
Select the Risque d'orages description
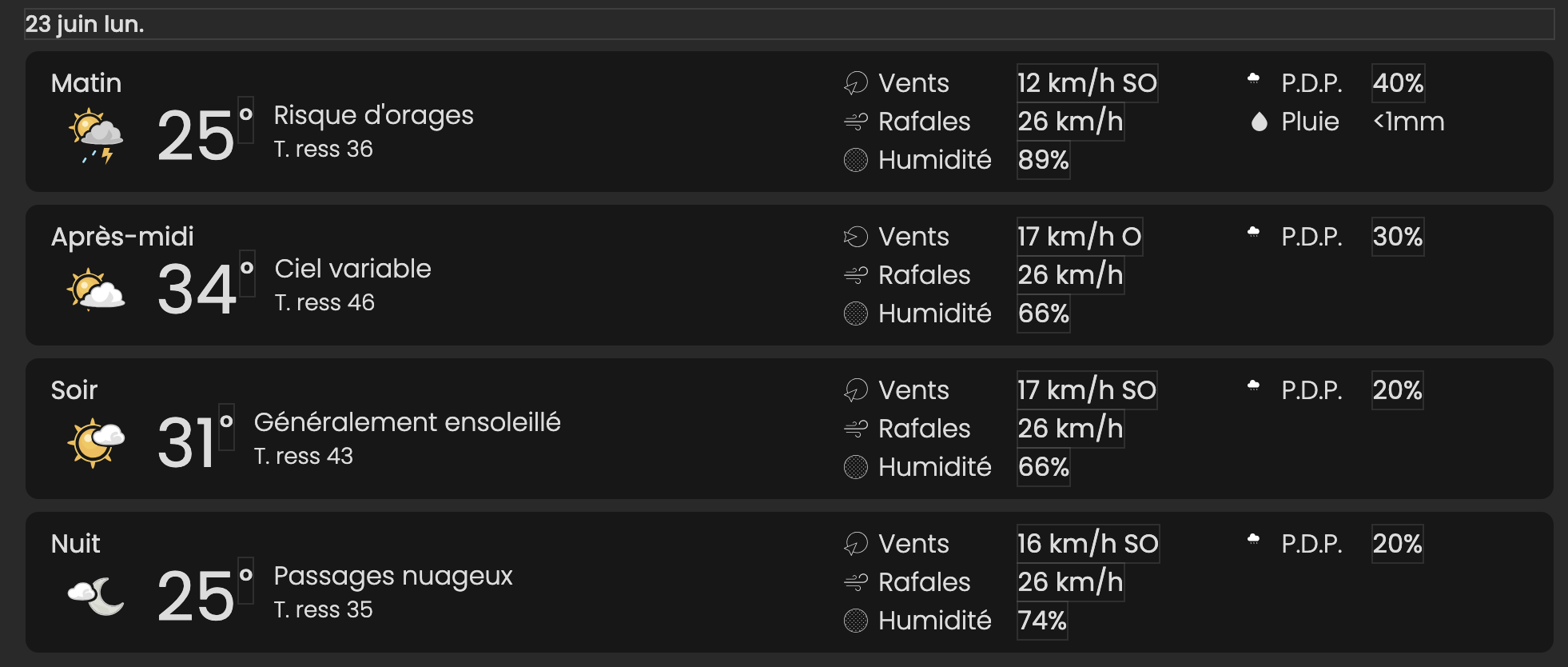[x=373, y=115]
